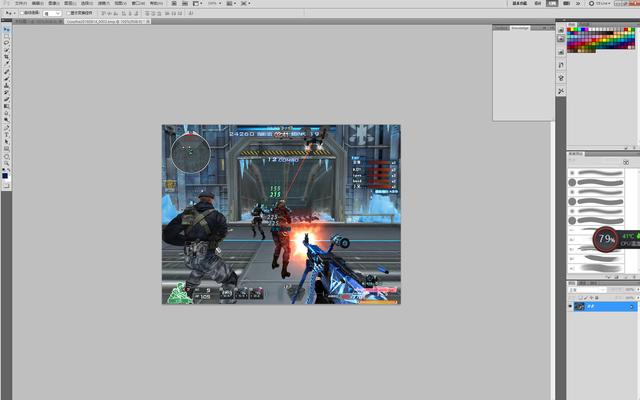This screenshot has width=640, height=400.
Task: Open the Edit (编辑) menu
Action: [38, 3]
